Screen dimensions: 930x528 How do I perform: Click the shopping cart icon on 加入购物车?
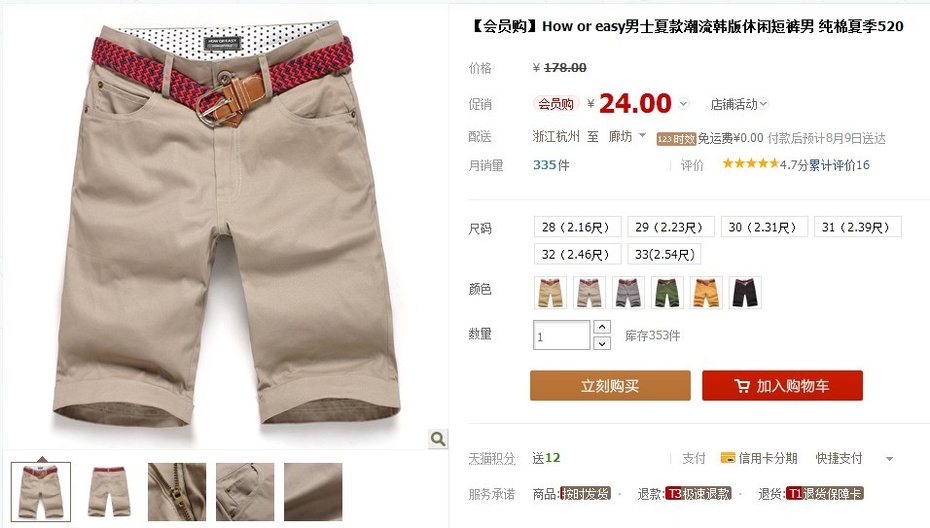(x=741, y=386)
